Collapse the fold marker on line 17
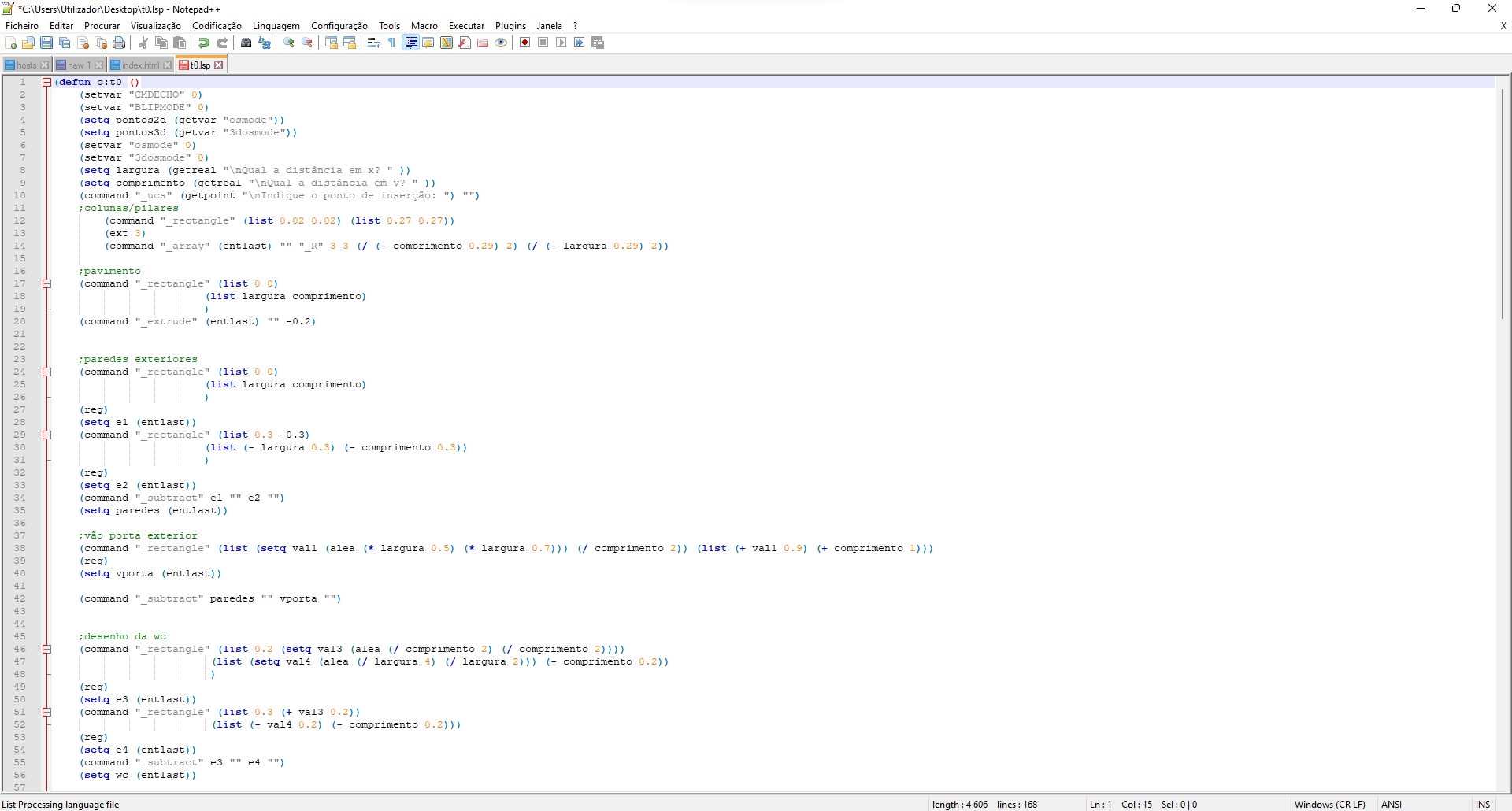 pos(47,283)
